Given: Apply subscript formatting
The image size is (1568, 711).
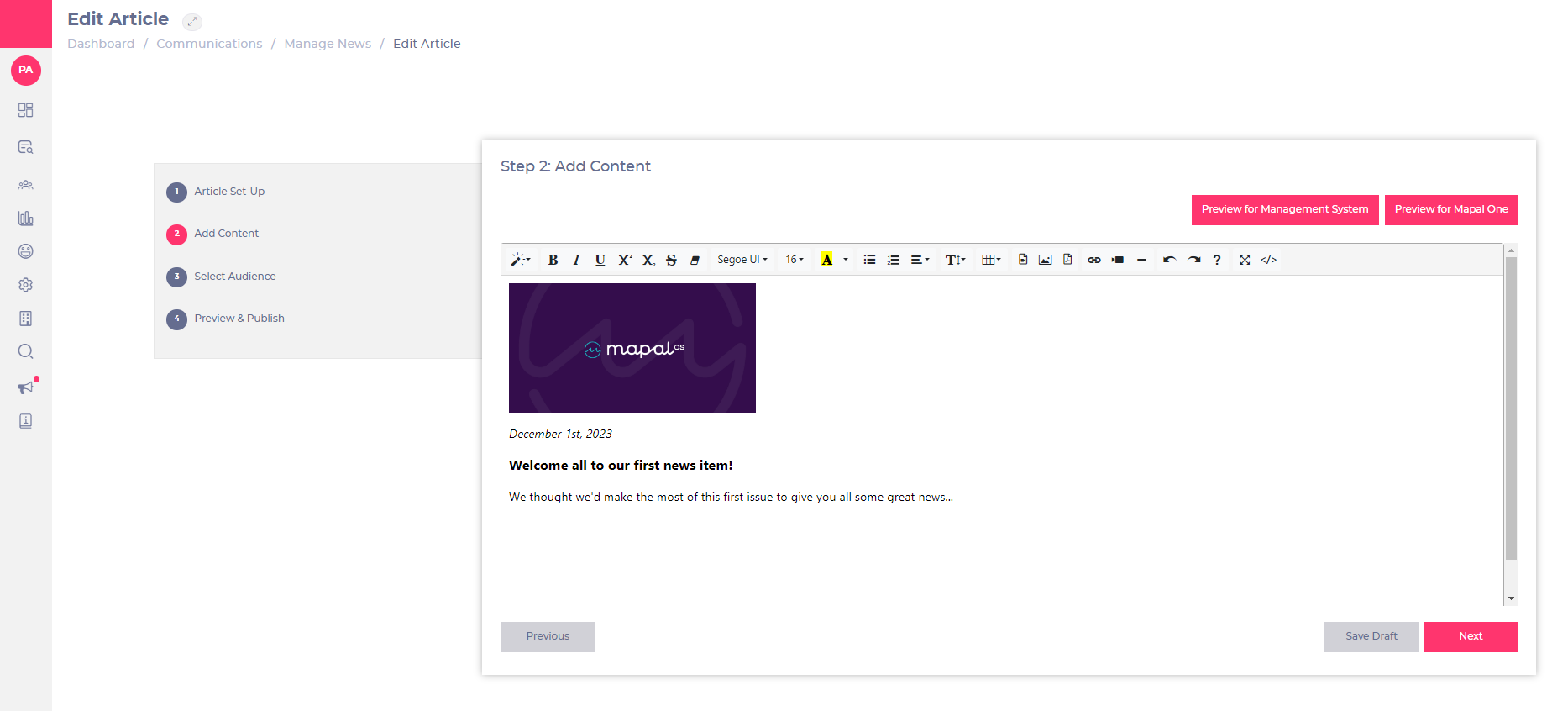Looking at the screenshot, I should [x=648, y=260].
